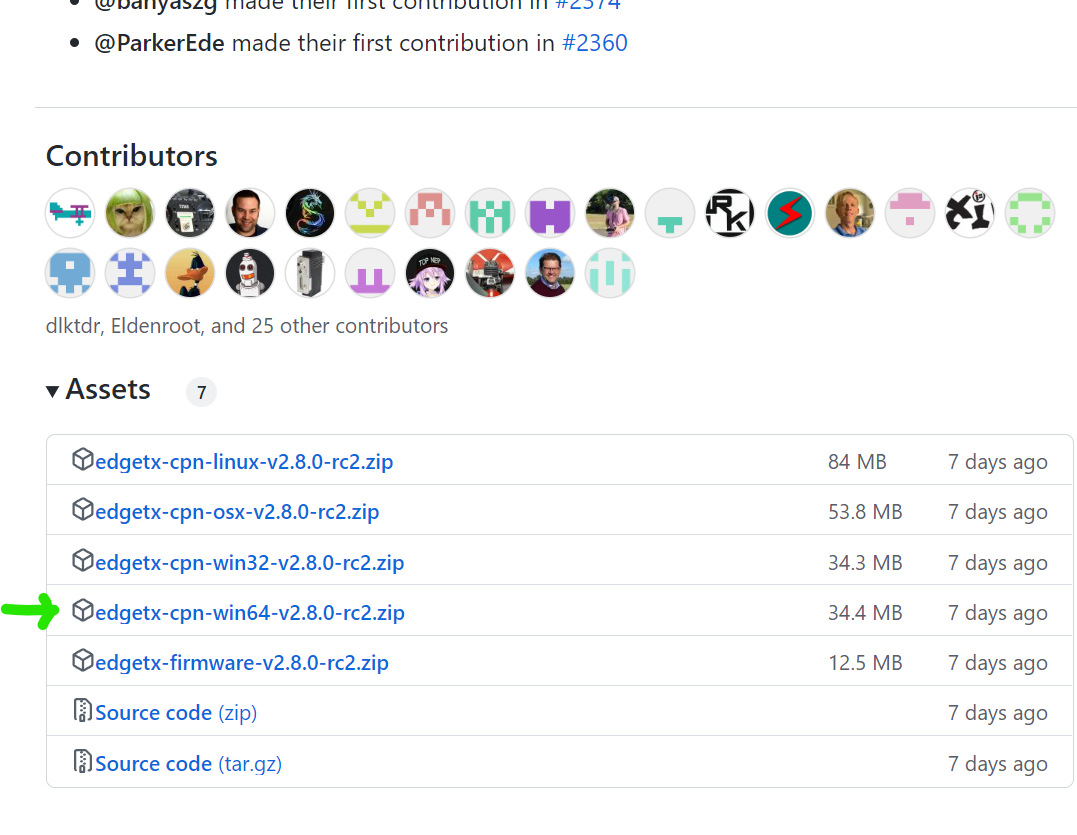Open the rainbow dragon contributor avatar
The height and width of the screenshot is (835, 1077).
310,213
